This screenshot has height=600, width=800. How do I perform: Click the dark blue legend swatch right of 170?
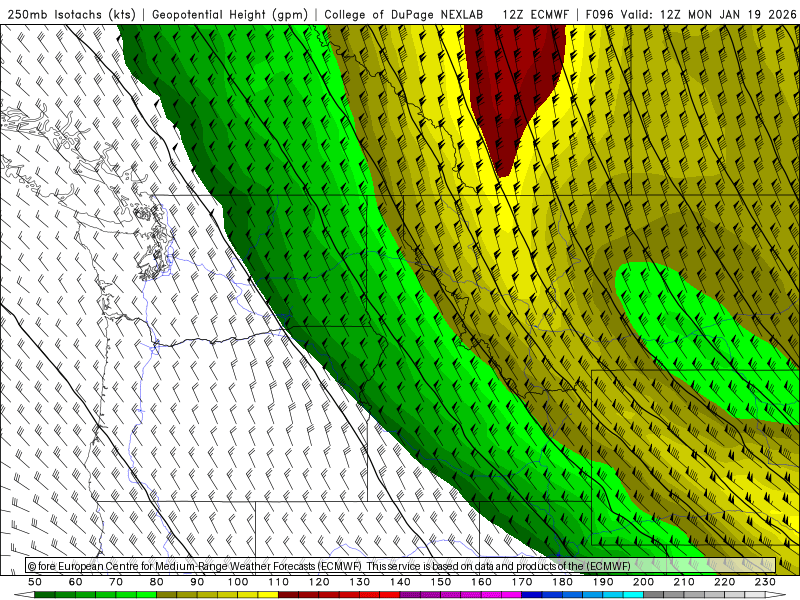pyautogui.click(x=532, y=595)
